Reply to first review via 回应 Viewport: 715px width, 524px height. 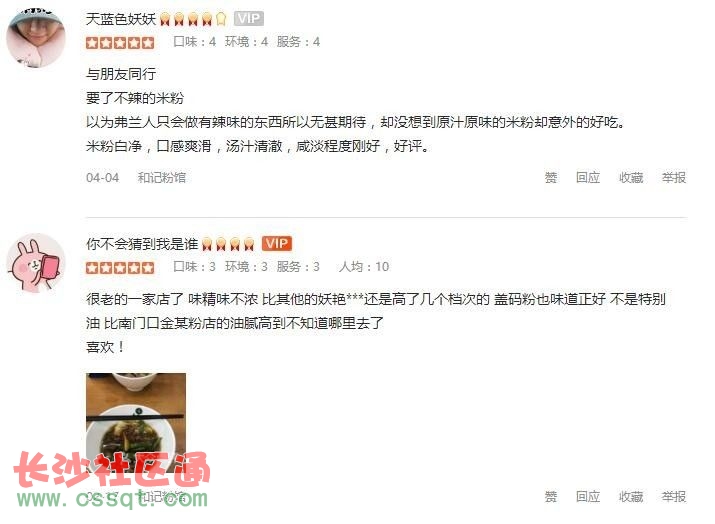(x=588, y=177)
